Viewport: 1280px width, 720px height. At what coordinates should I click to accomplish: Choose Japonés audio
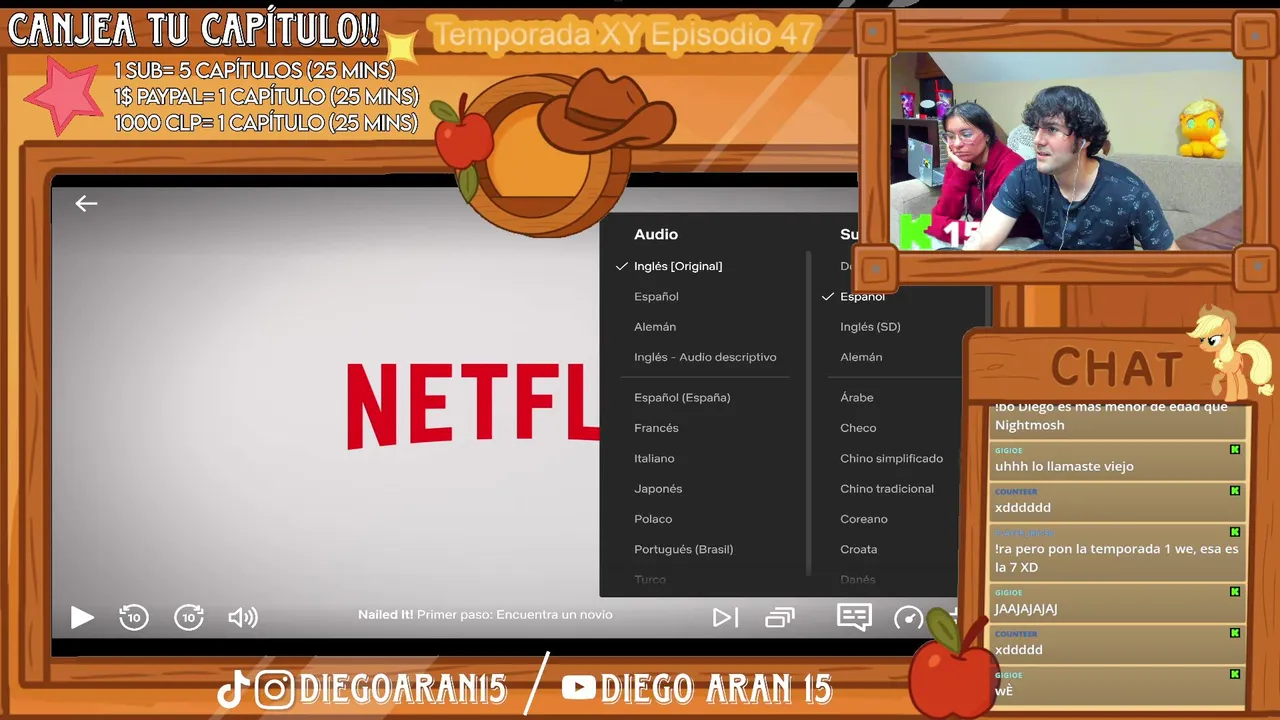(658, 489)
